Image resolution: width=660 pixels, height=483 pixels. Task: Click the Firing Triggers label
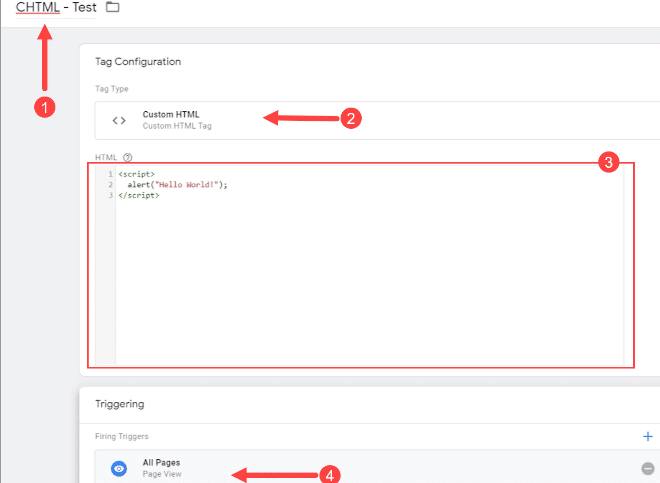coord(122,436)
